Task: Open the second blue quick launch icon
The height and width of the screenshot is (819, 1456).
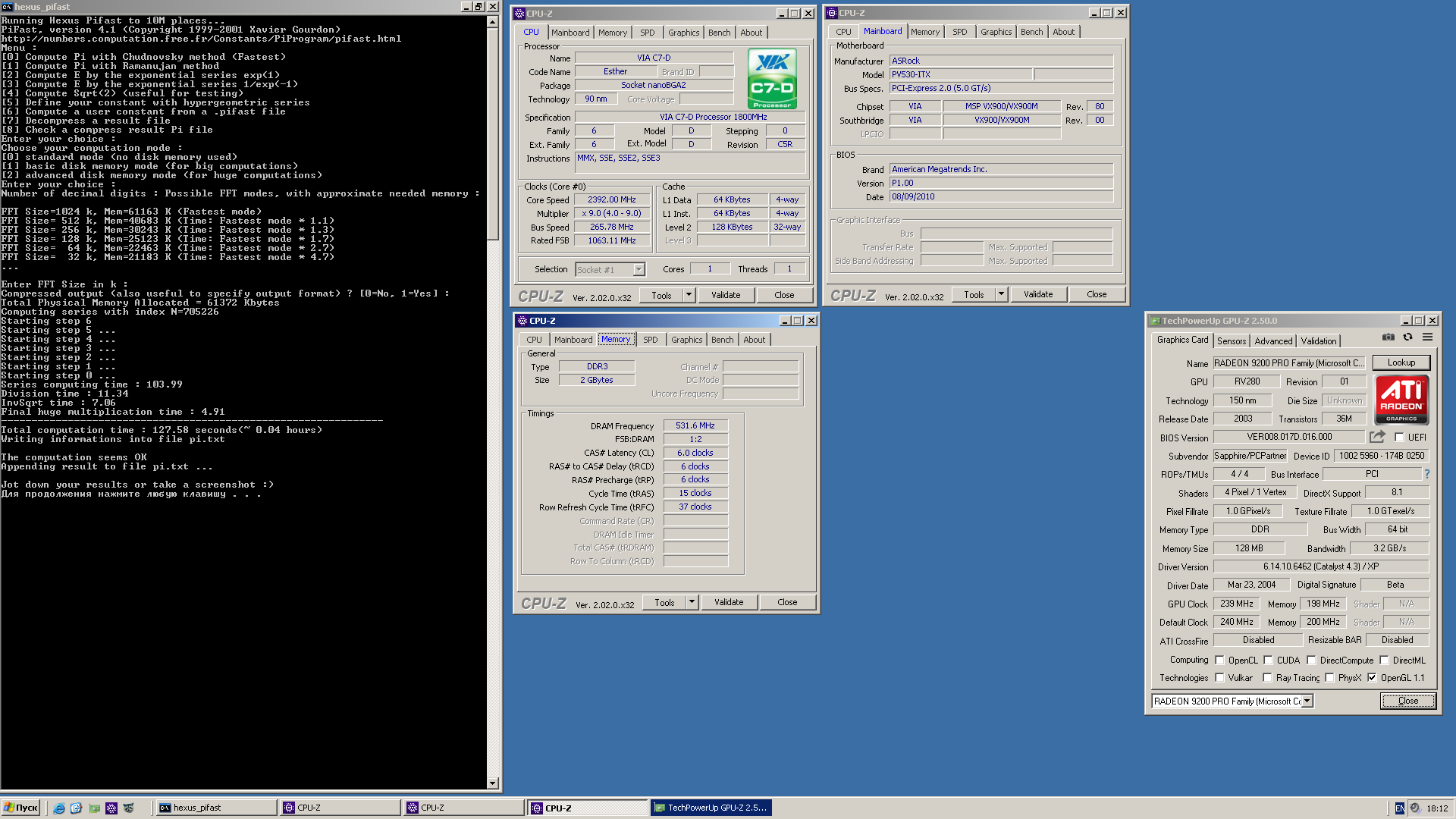Action: pyautogui.click(x=76, y=808)
